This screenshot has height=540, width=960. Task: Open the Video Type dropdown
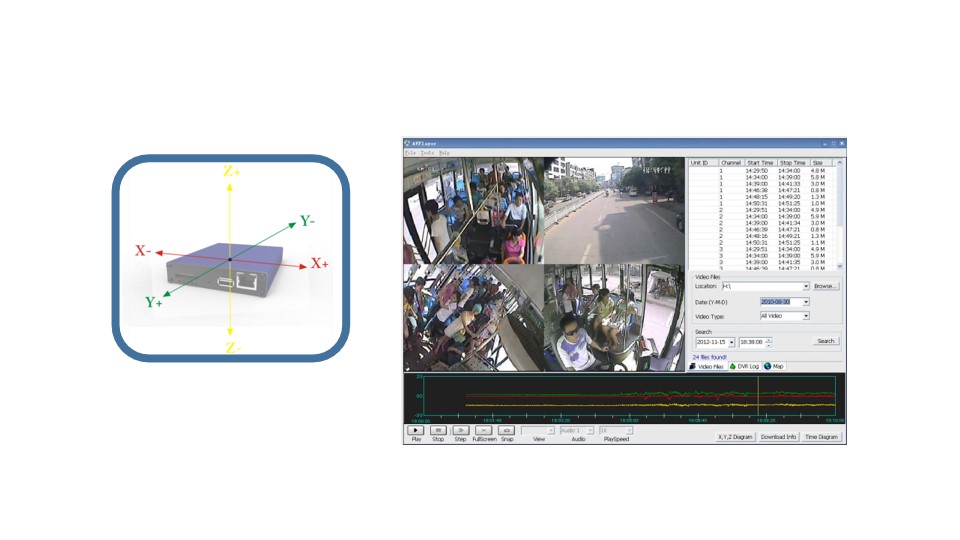[x=806, y=316]
